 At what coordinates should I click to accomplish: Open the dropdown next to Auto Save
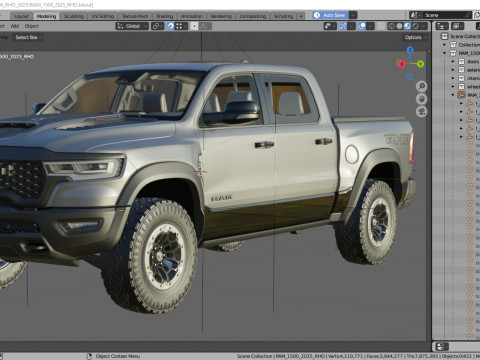click(x=353, y=15)
